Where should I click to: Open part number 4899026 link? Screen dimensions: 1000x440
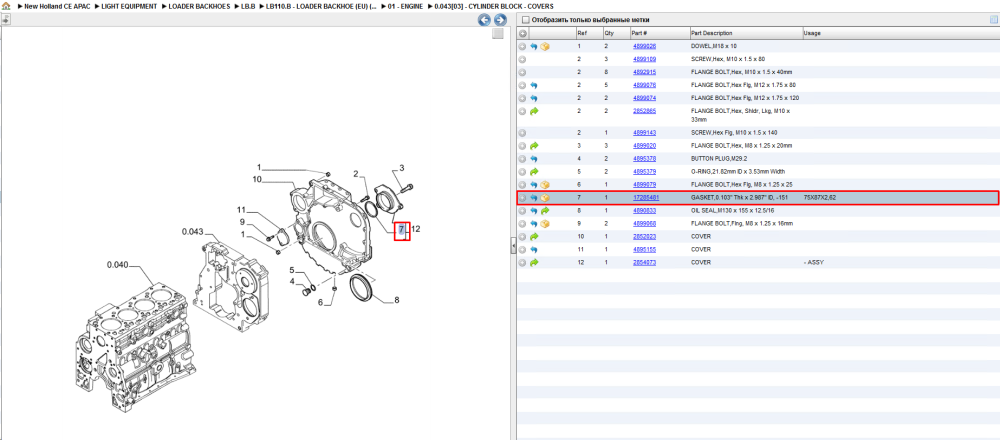pos(644,47)
